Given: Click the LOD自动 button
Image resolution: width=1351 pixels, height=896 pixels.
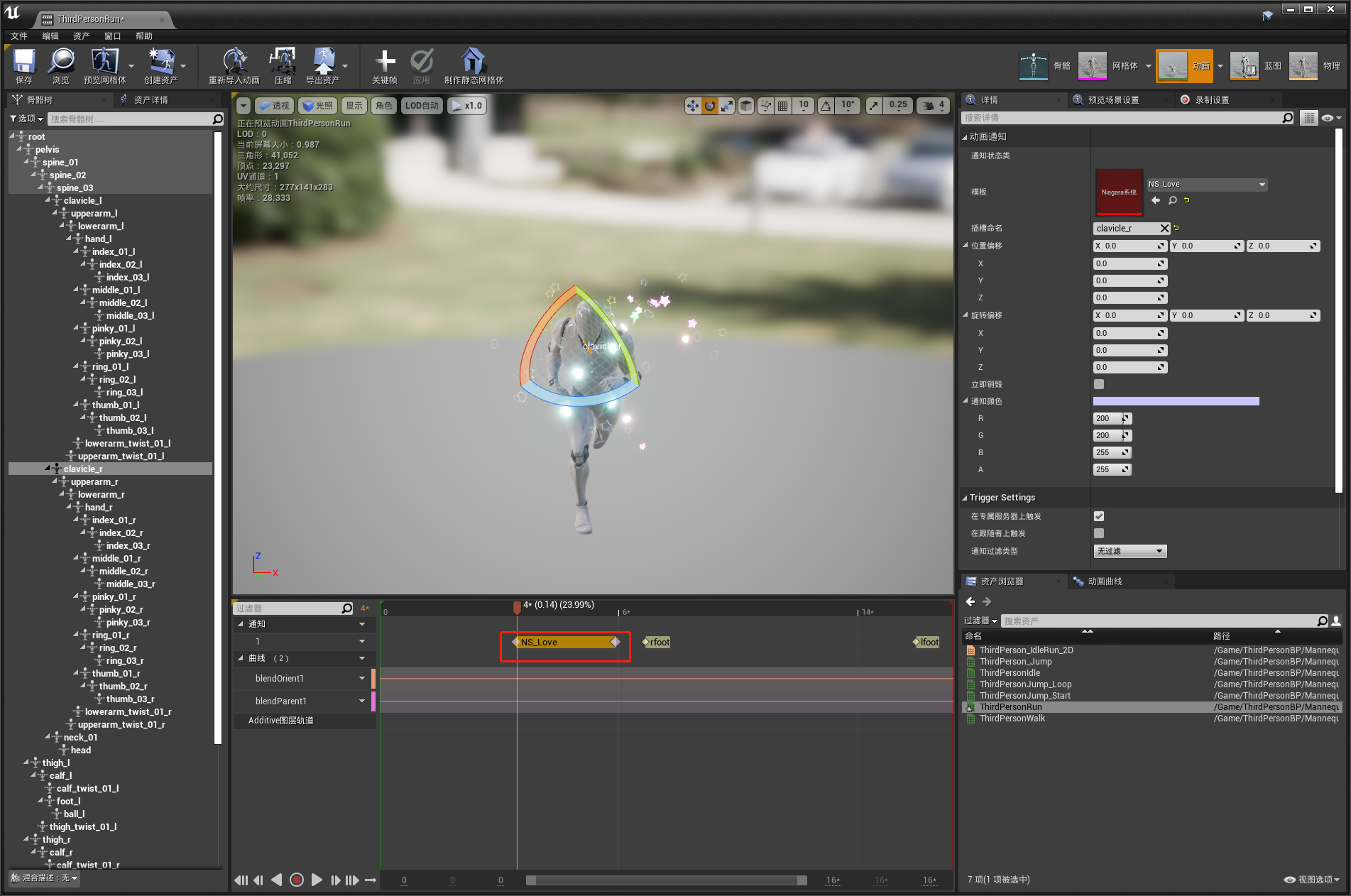Looking at the screenshot, I should [422, 106].
